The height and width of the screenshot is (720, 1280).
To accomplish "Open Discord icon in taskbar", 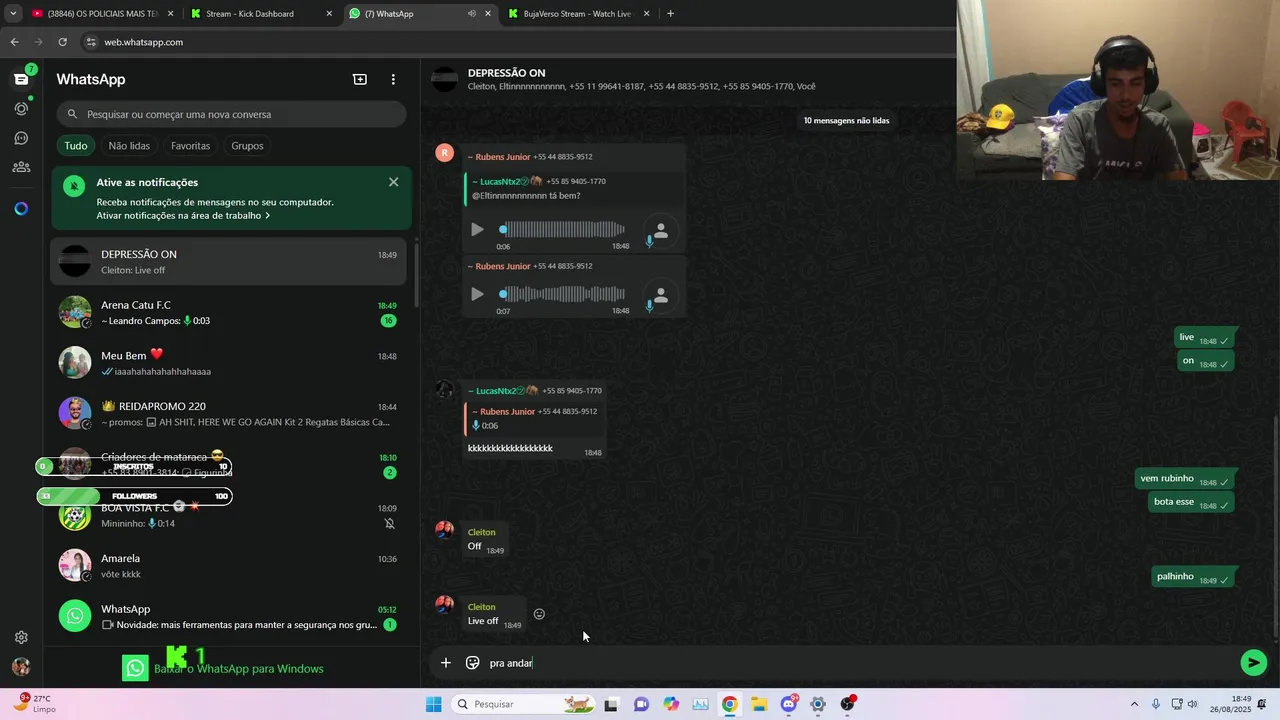I will [x=788, y=704].
